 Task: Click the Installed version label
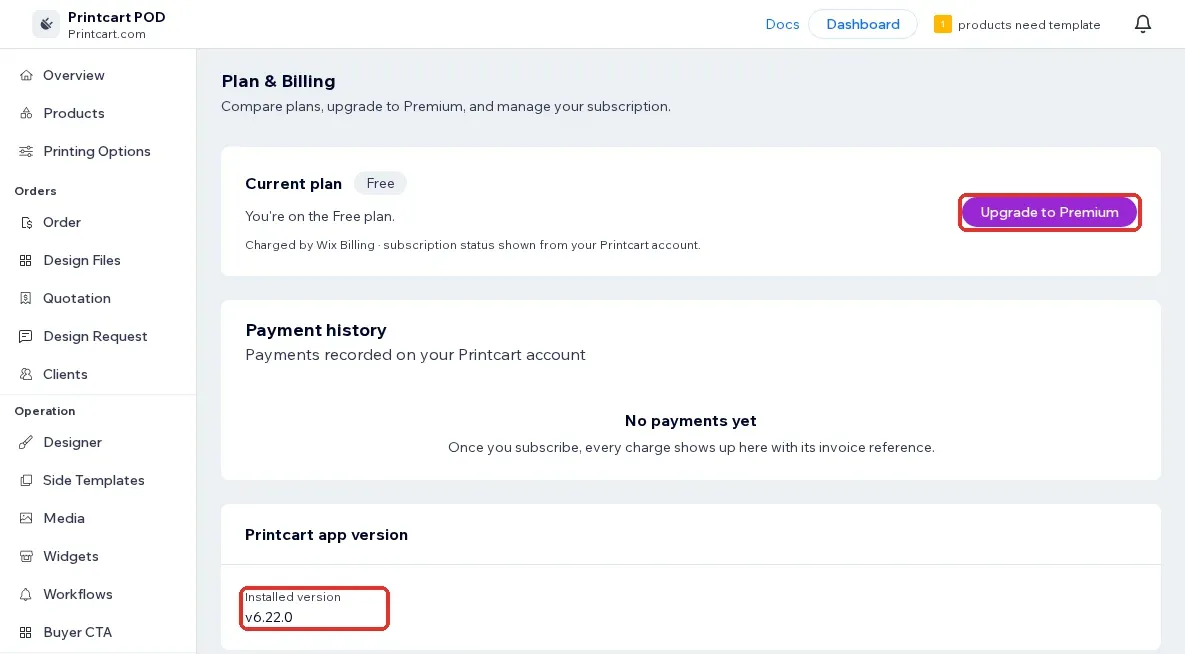292,597
